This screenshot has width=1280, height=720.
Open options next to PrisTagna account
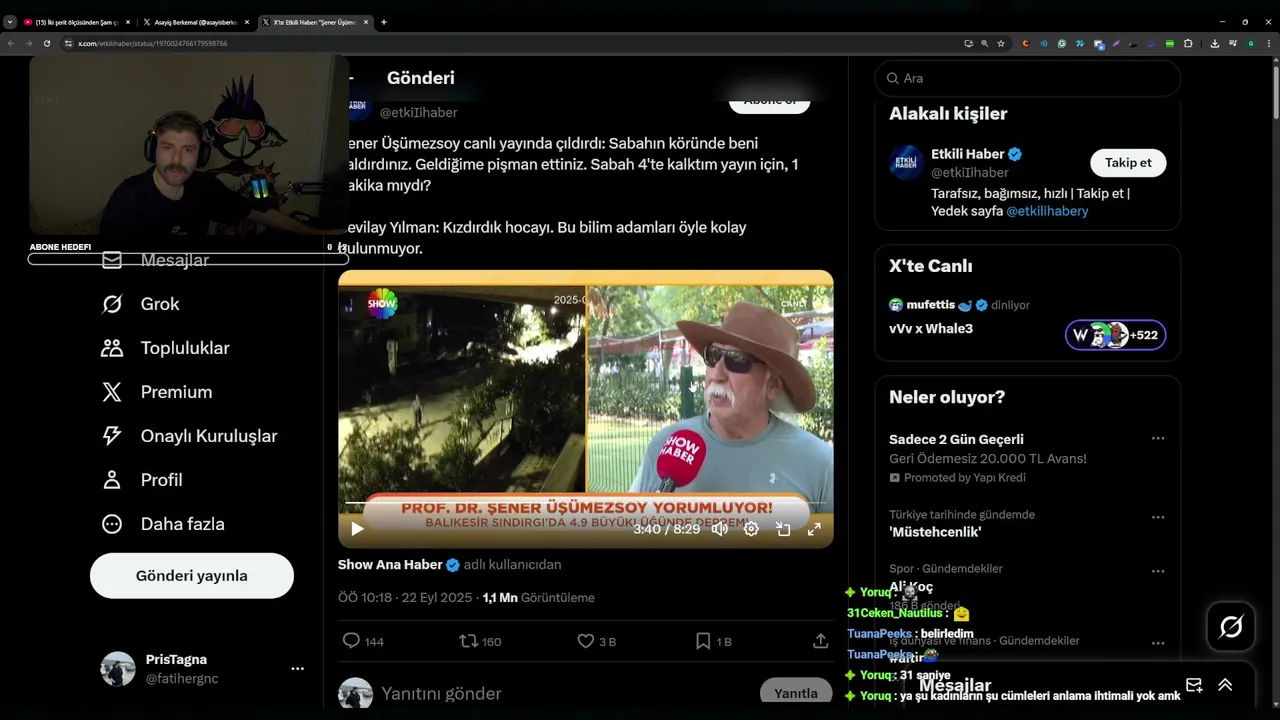click(297, 669)
